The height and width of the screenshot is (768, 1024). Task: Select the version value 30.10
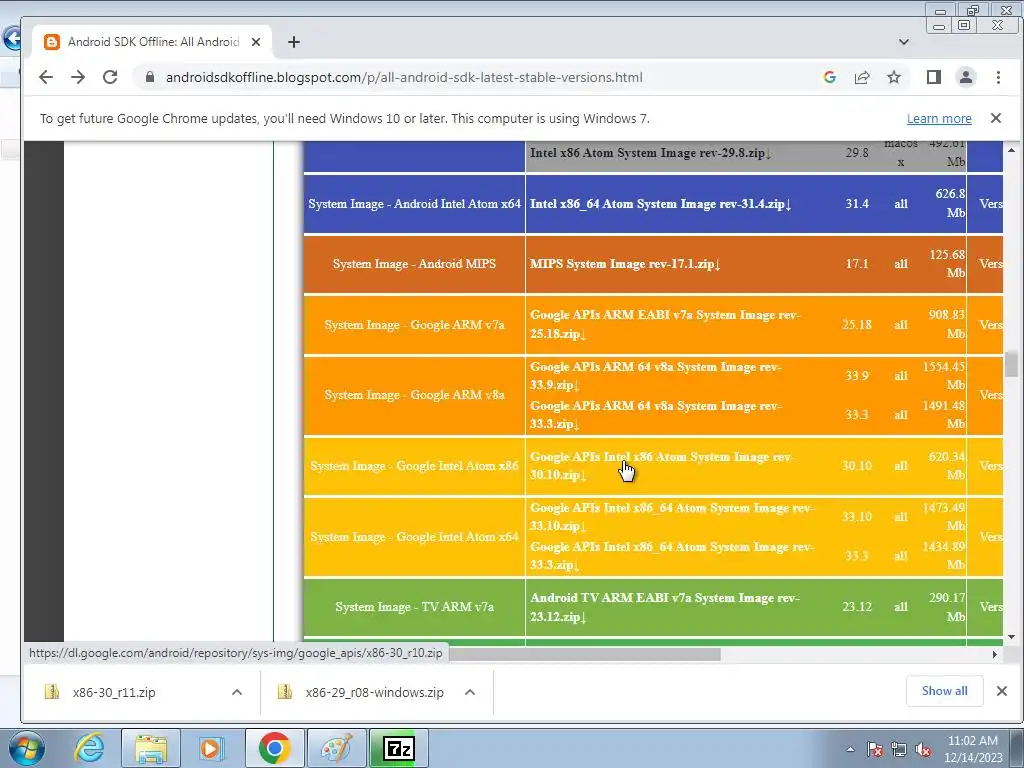(857, 466)
